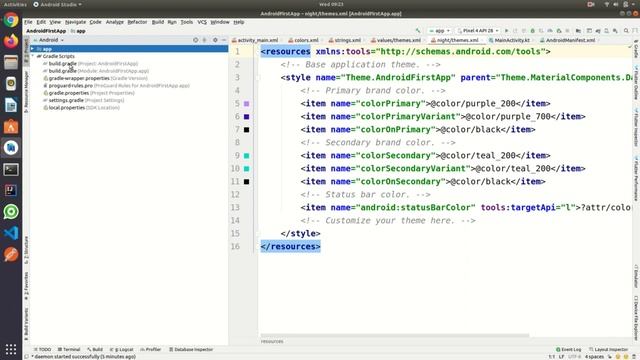The height and width of the screenshot is (360, 640).
Task: Open Rhythmbox from the dock
Action: click(11, 84)
